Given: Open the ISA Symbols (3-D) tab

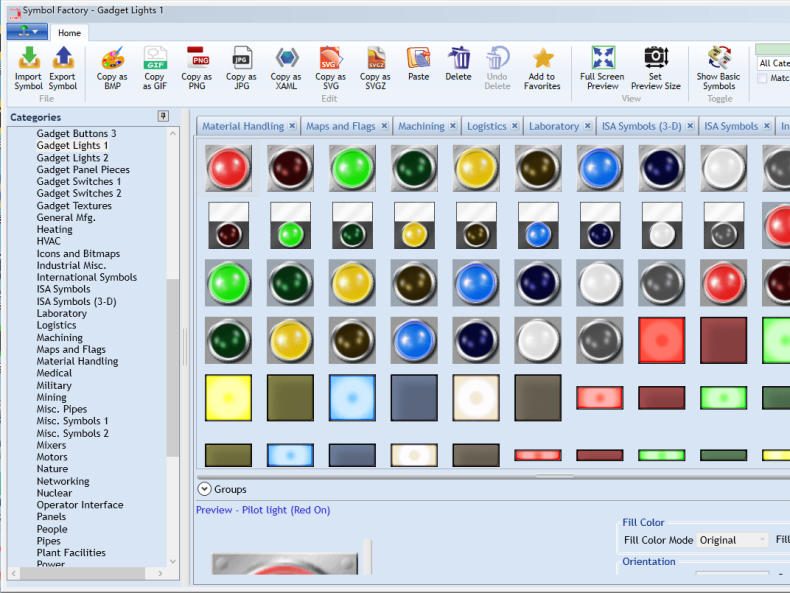Looking at the screenshot, I should click(x=641, y=126).
